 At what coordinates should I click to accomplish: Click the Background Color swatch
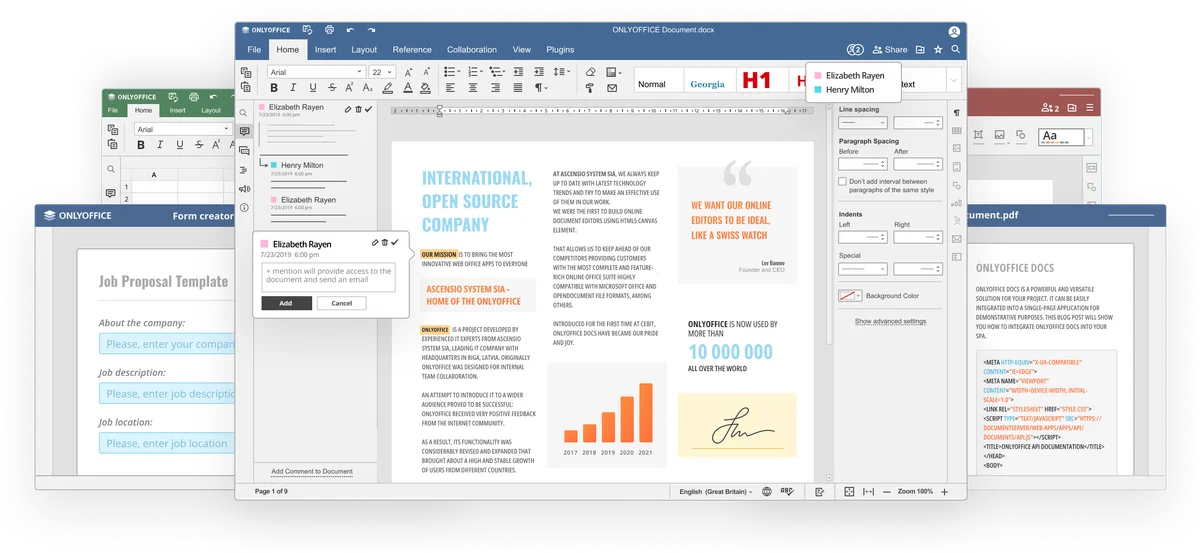[850, 296]
